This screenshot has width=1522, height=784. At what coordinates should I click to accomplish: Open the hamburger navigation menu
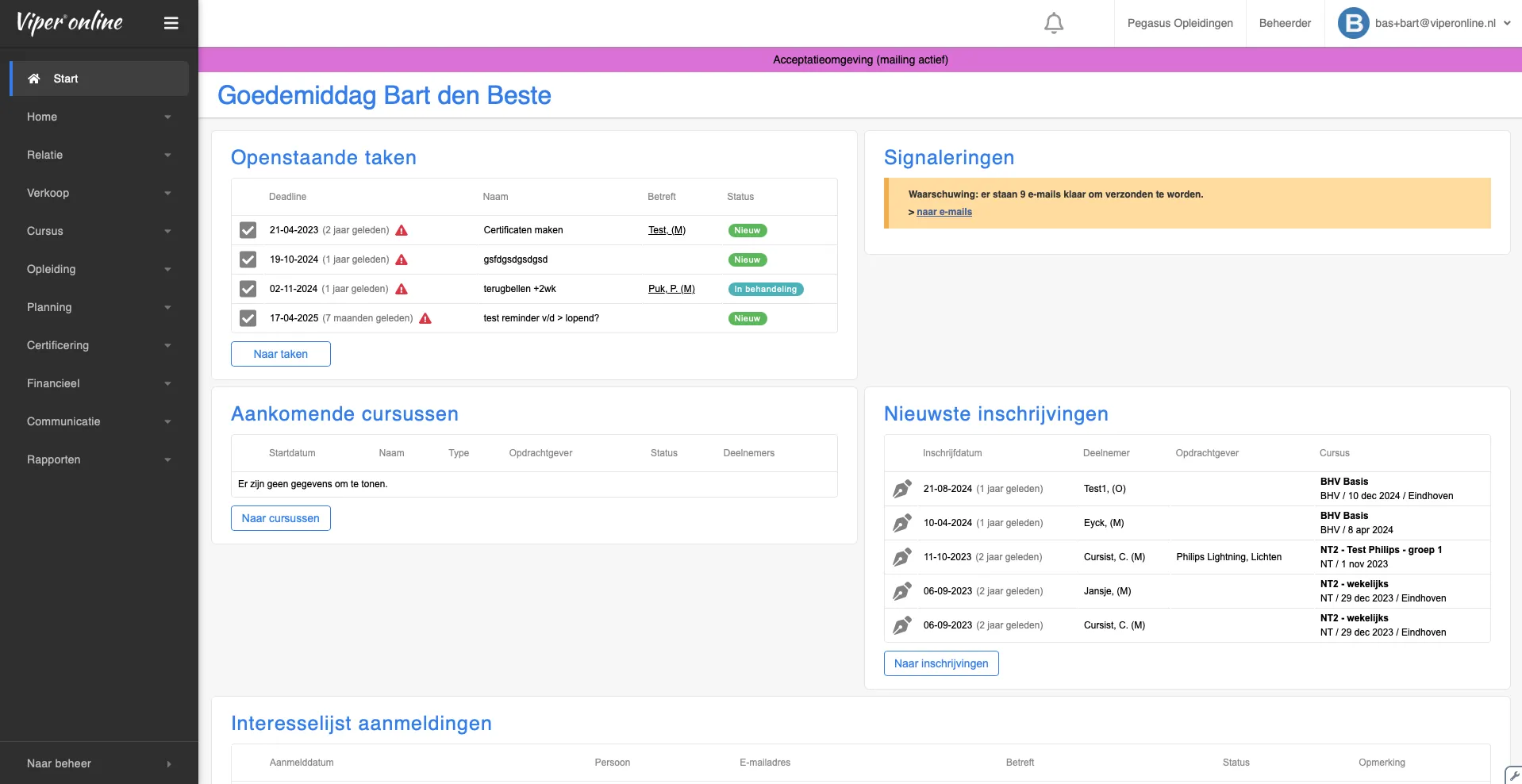171,23
